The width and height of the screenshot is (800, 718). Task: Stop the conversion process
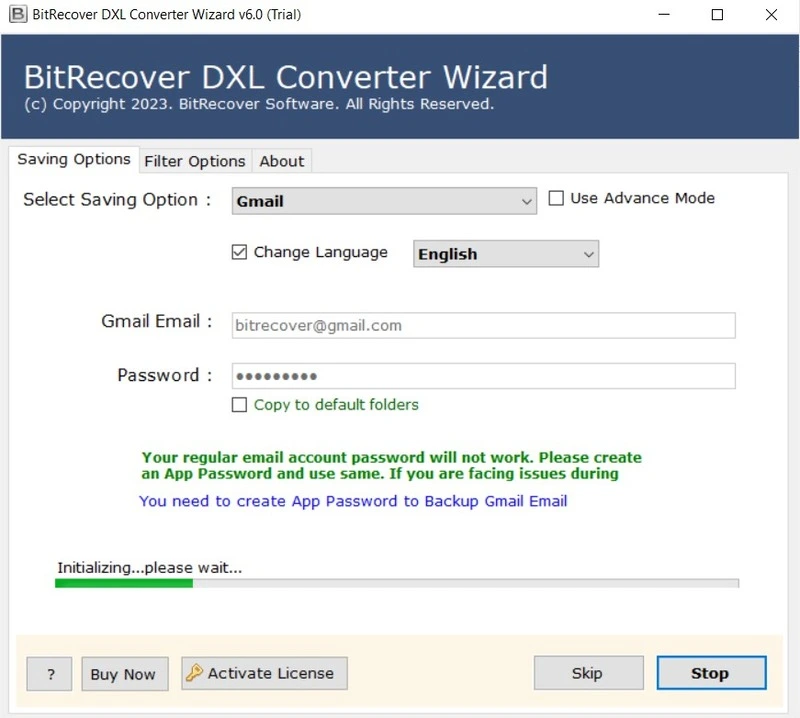point(711,673)
